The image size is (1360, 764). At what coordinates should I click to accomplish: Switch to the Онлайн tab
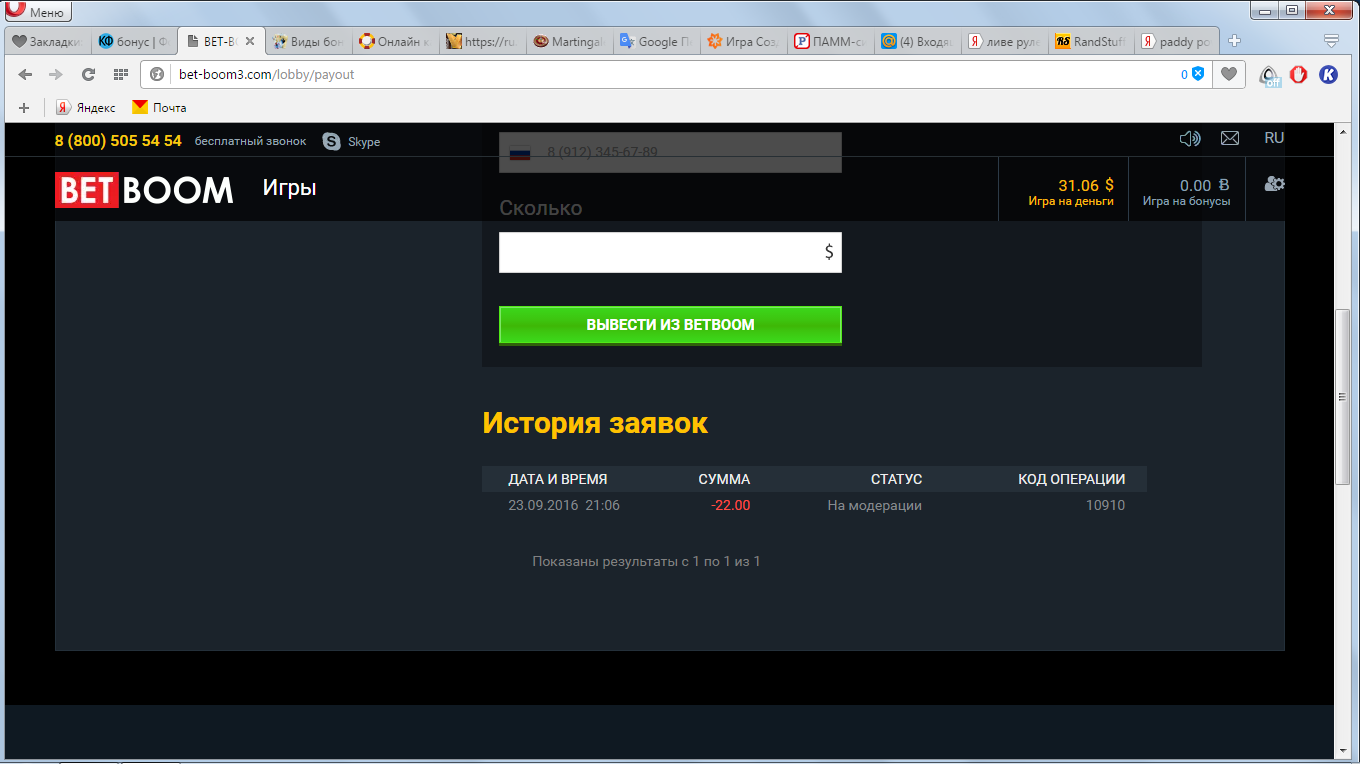(395, 42)
